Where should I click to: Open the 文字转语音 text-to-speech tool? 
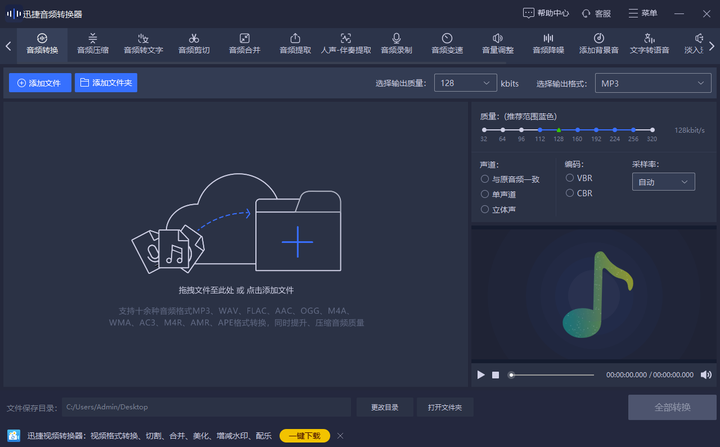pos(649,44)
